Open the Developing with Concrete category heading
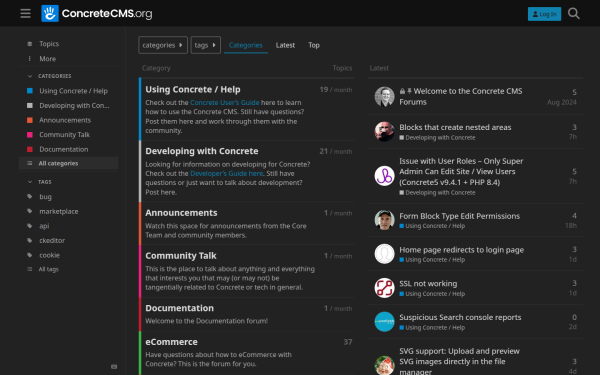 [202, 151]
